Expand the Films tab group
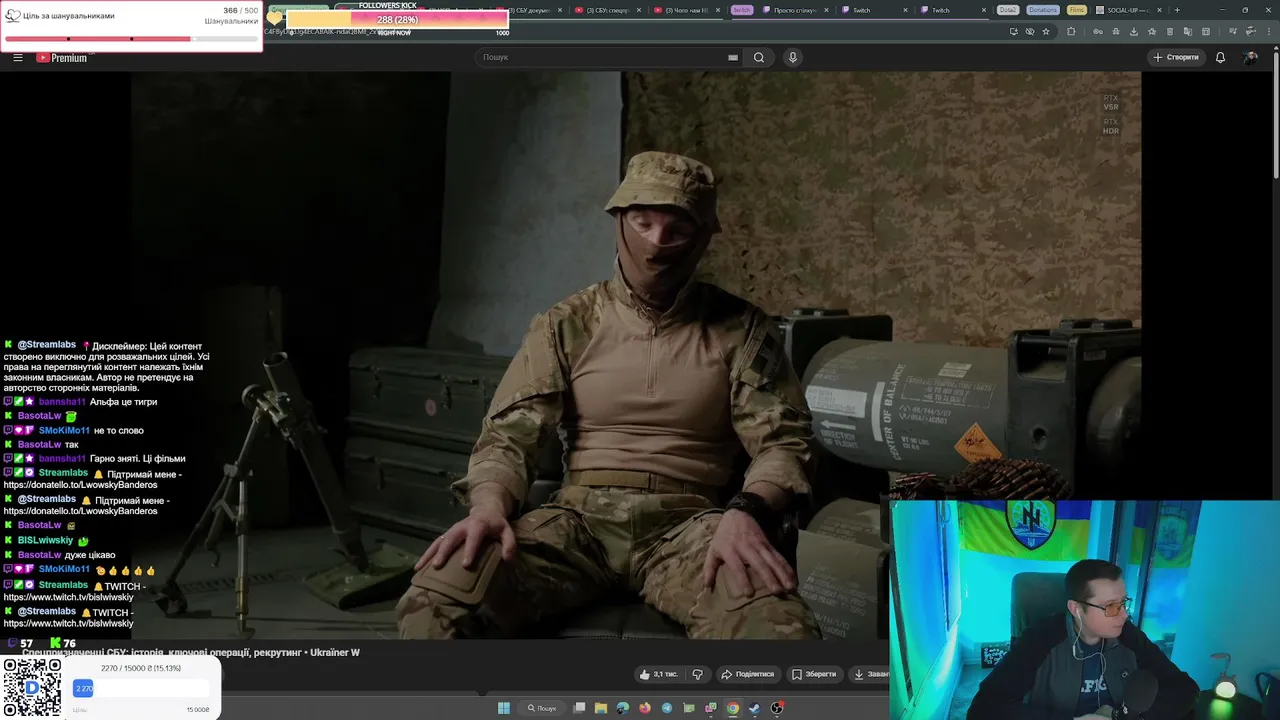 click(1076, 10)
